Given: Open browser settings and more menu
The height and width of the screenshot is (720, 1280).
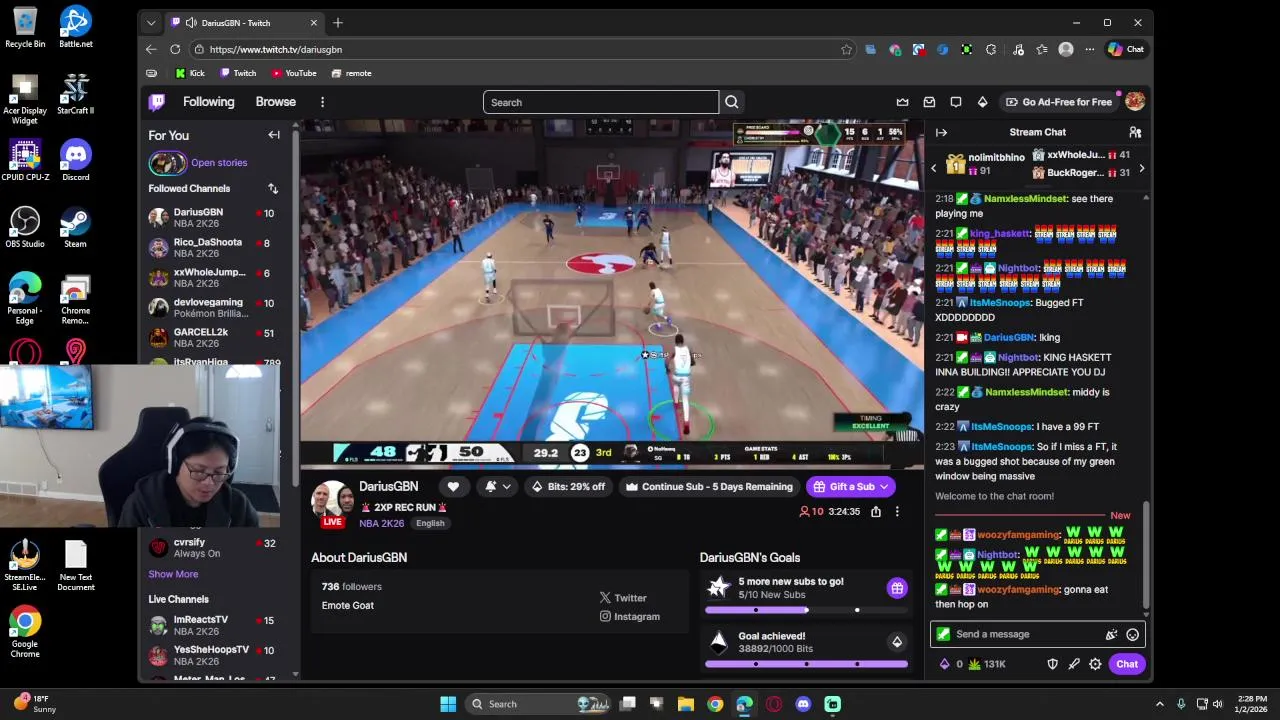Looking at the screenshot, I should 1089,49.
